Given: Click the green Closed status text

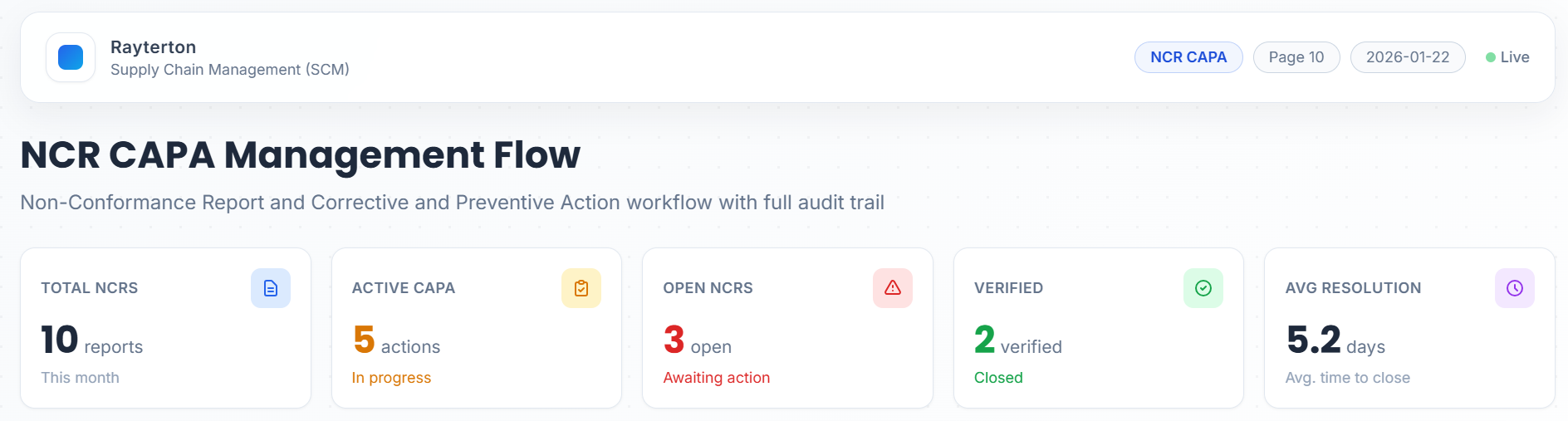Looking at the screenshot, I should click(998, 378).
